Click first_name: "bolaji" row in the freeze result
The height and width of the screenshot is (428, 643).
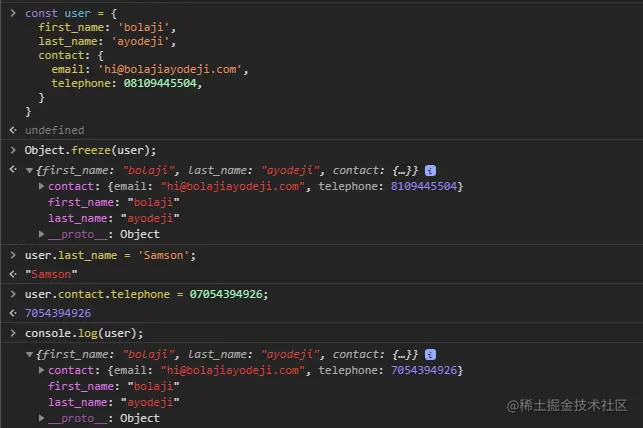point(114,203)
